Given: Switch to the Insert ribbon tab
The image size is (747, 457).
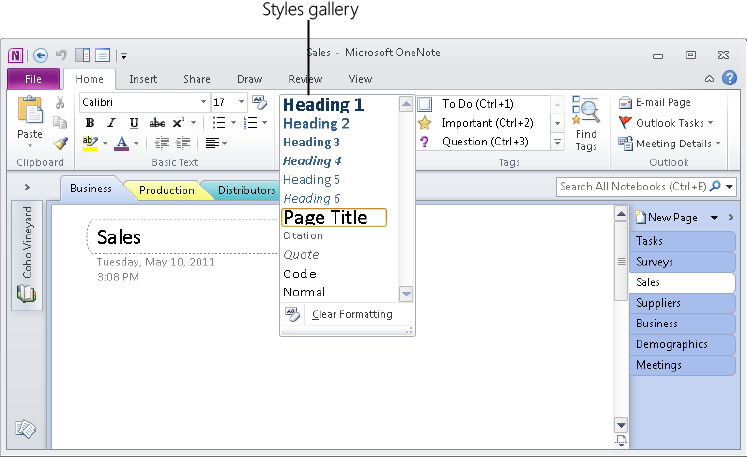Looking at the screenshot, I should (x=143, y=79).
